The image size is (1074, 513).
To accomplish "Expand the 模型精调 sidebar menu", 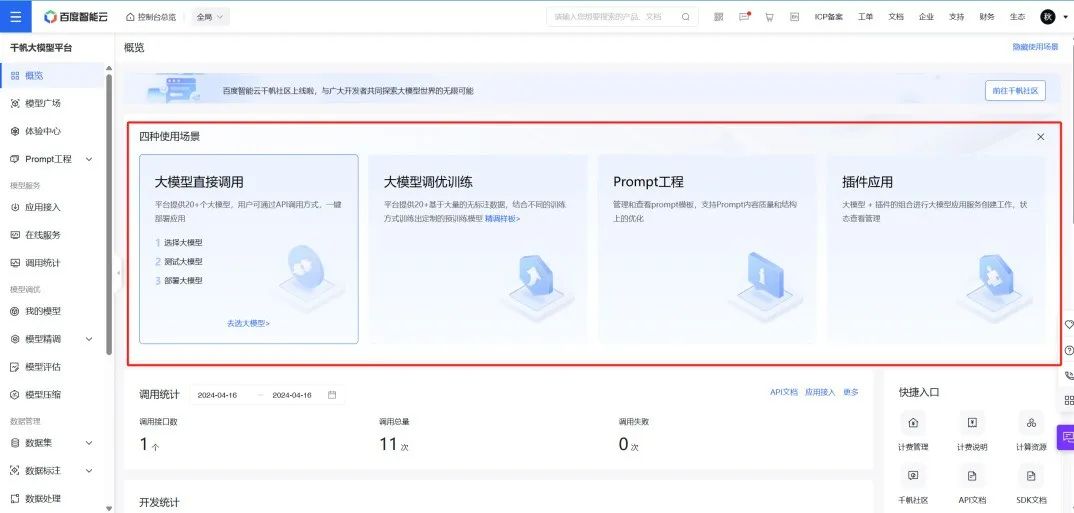I will (89, 339).
